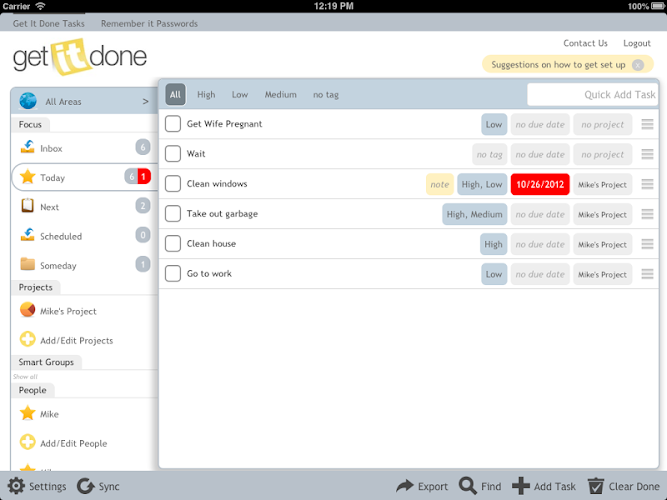This screenshot has height=500, width=667.
Task: Click the Today star icon
Action: click(28, 177)
